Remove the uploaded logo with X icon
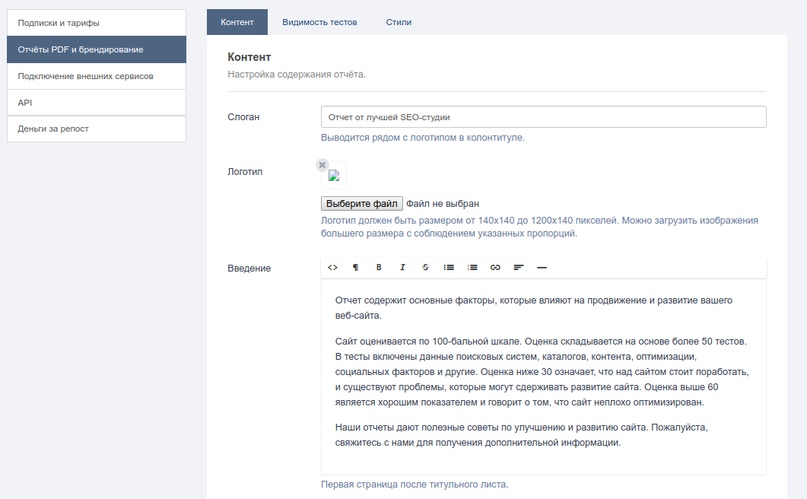This screenshot has width=807, height=499. (x=322, y=165)
